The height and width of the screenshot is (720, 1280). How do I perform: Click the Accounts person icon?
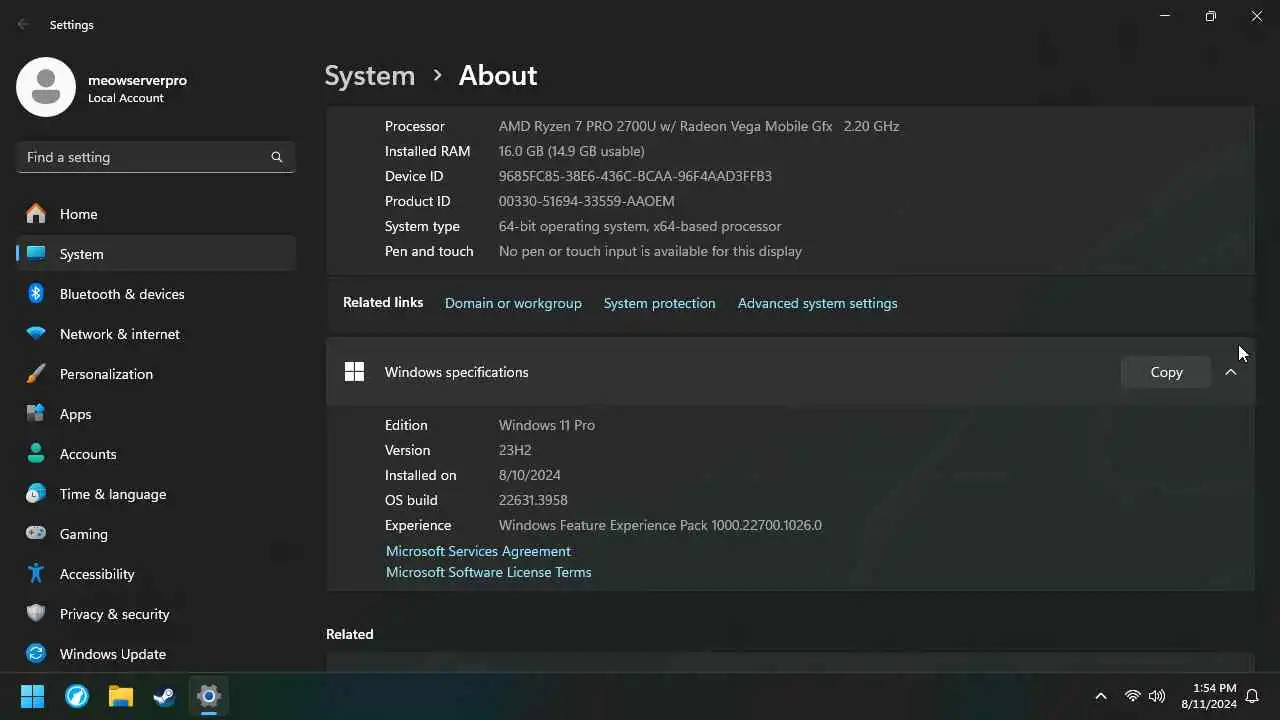[36, 454]
